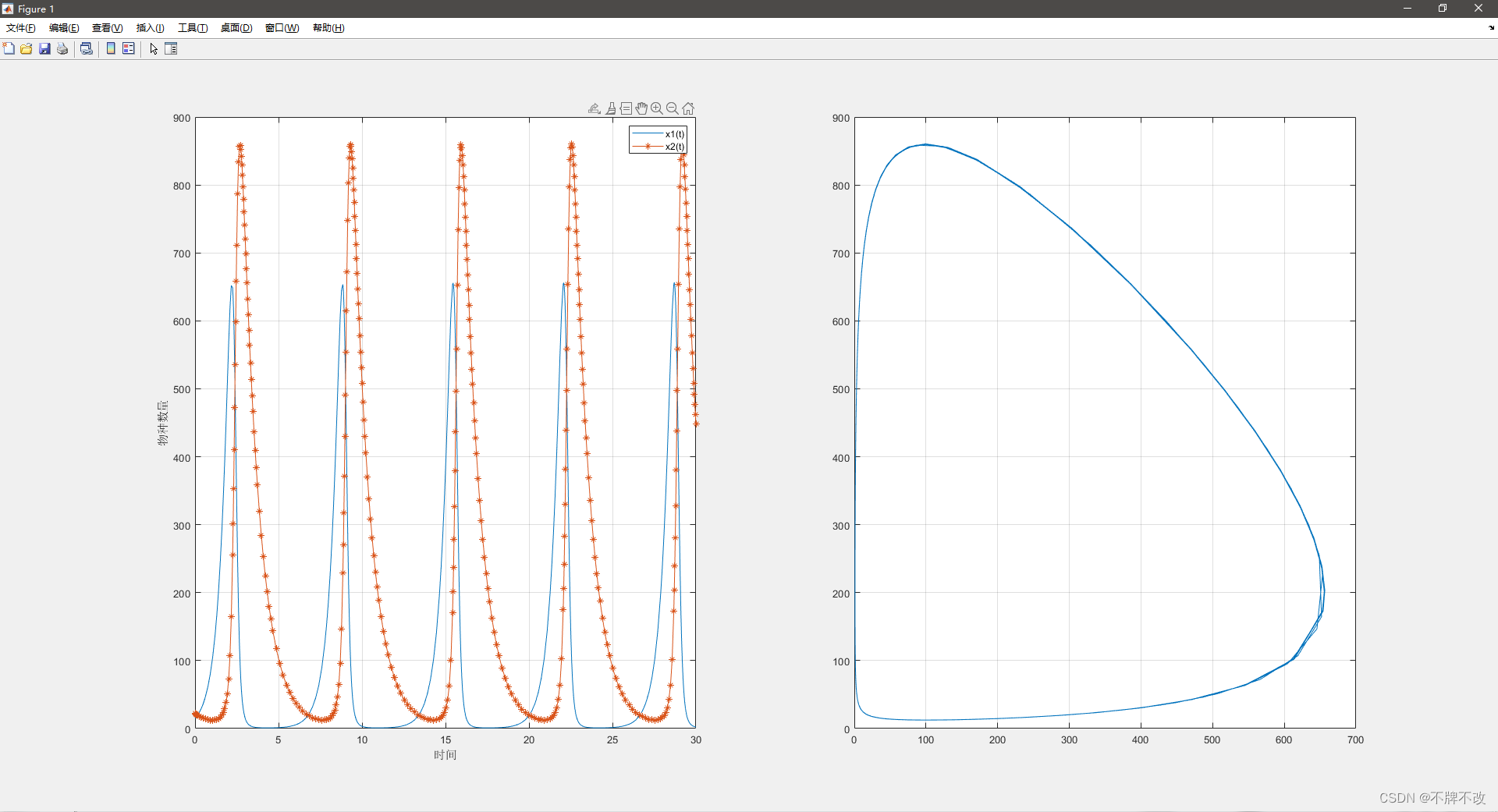Click the MATLAB icon in title bar
The width and height of the screenshot is (1498, 812).
coord(8,9)
